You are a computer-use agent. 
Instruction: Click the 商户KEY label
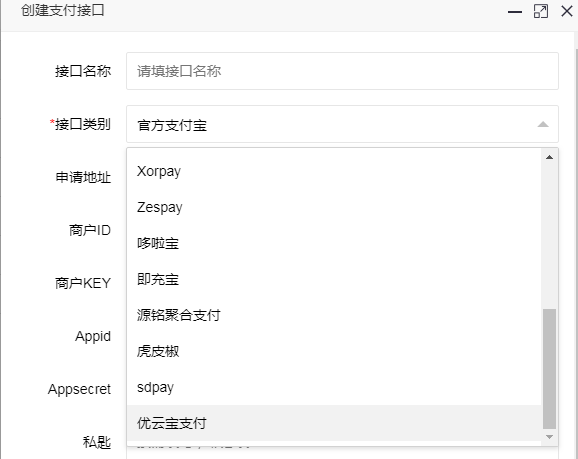[x=83, y=283]
